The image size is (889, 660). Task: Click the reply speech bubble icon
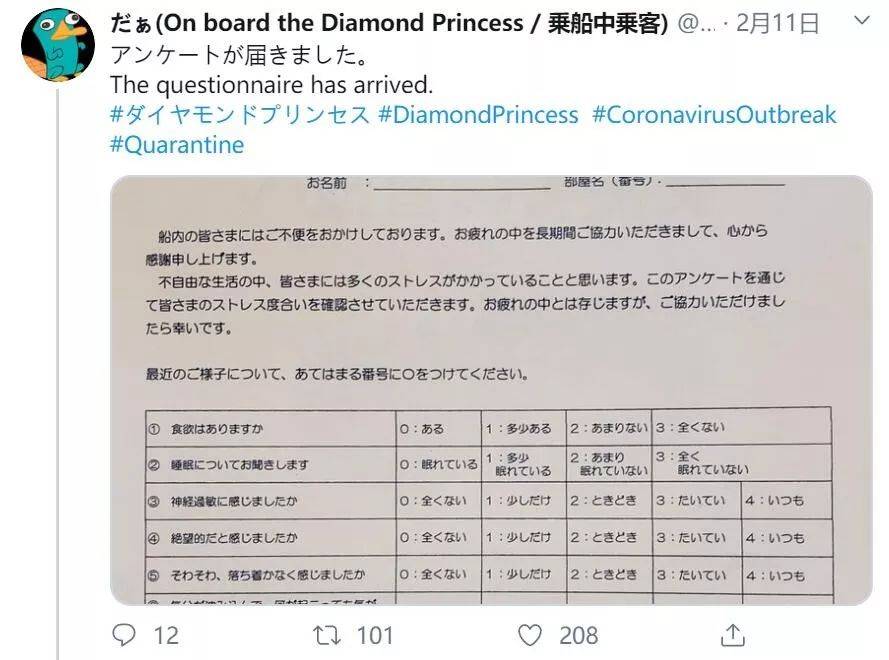124,634
